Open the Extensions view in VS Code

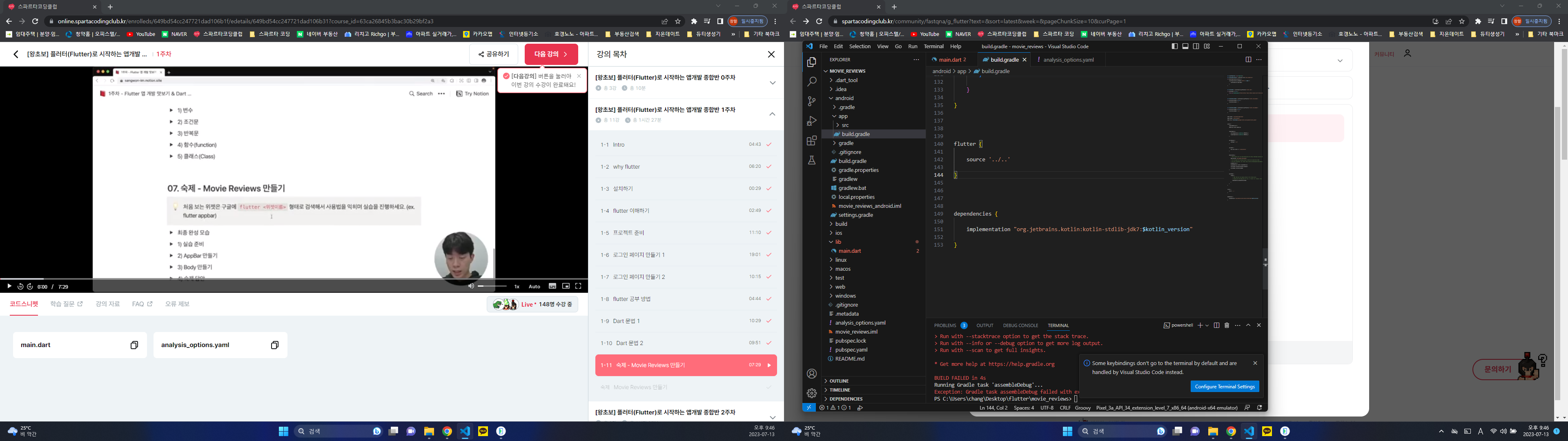[x=811, y=141]
